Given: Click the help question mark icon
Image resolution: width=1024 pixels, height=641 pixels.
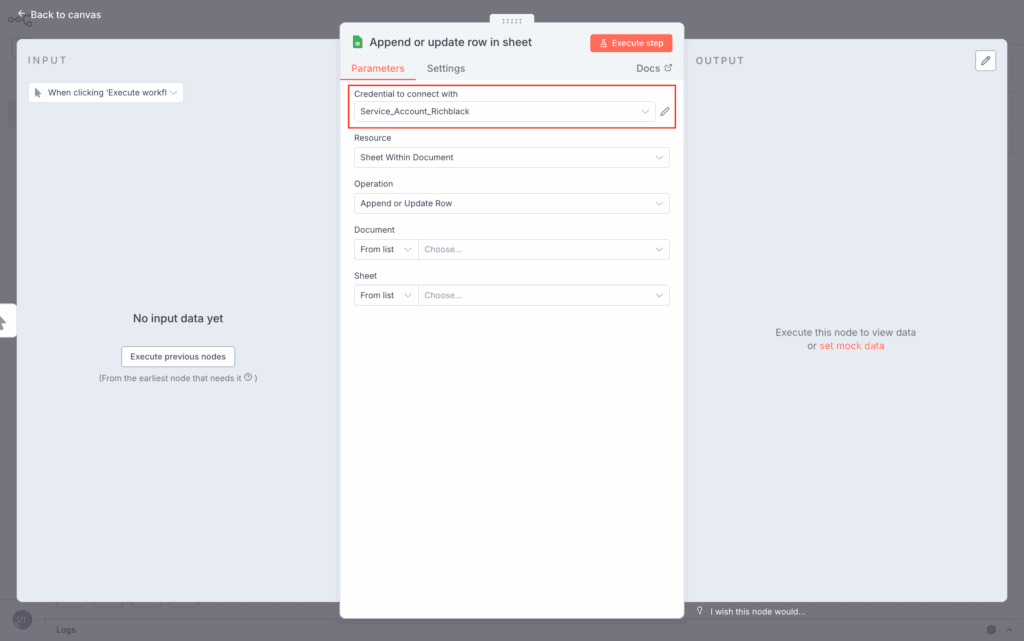Looking at the screenshot, I should point(248,378).
